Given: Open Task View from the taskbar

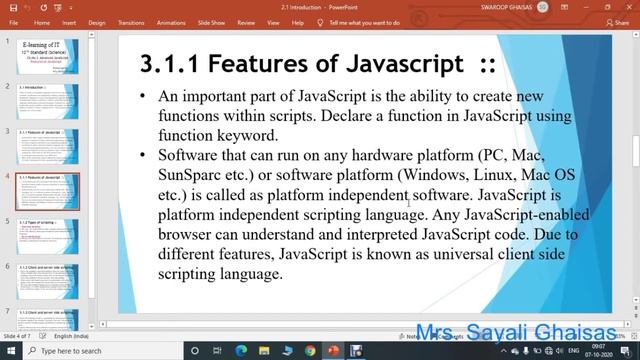Looking at the screenshot, I should tap(217, 351).
